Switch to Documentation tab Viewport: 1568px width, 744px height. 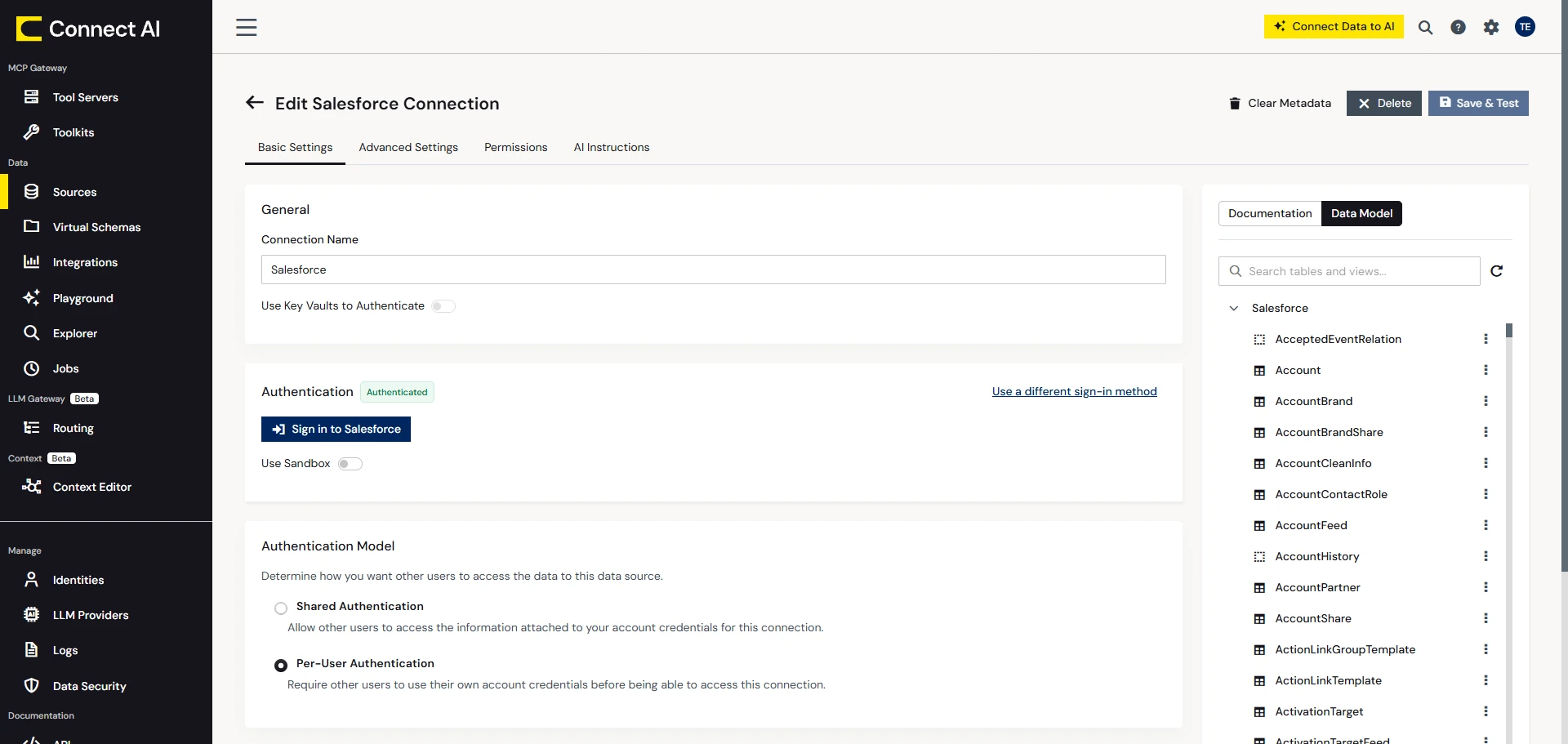click(1270, 213)
